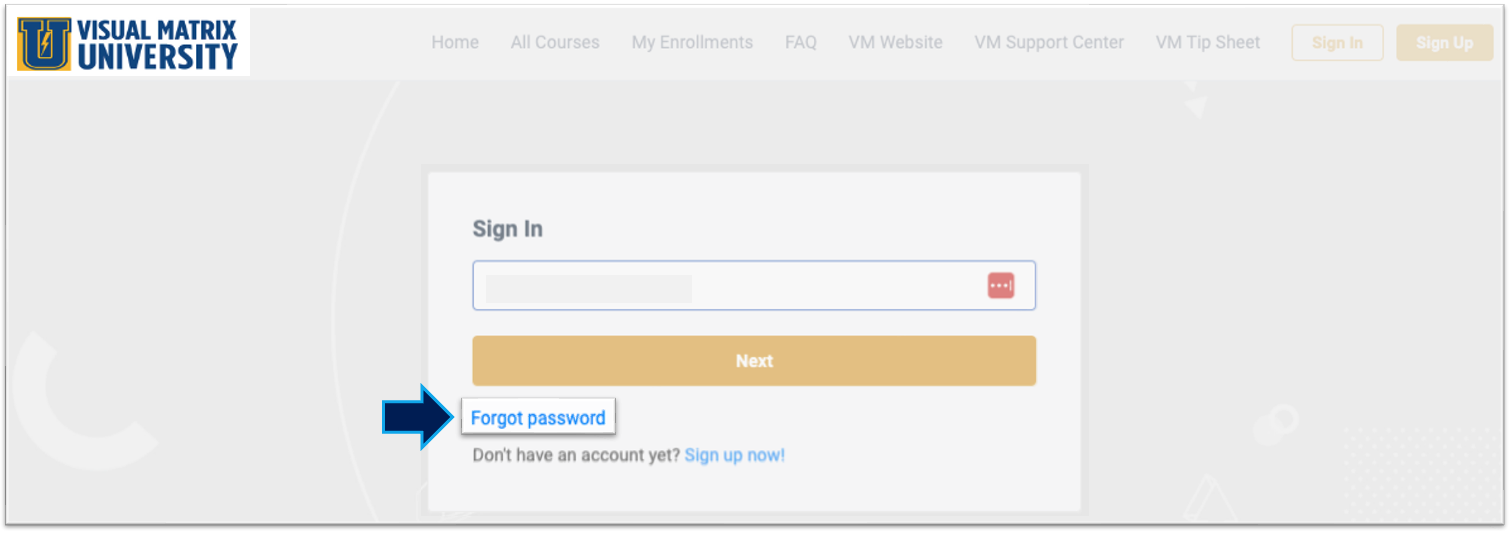Open My Enrollments in navigation
Screen dimensions: 1511x533
[692, 43]
